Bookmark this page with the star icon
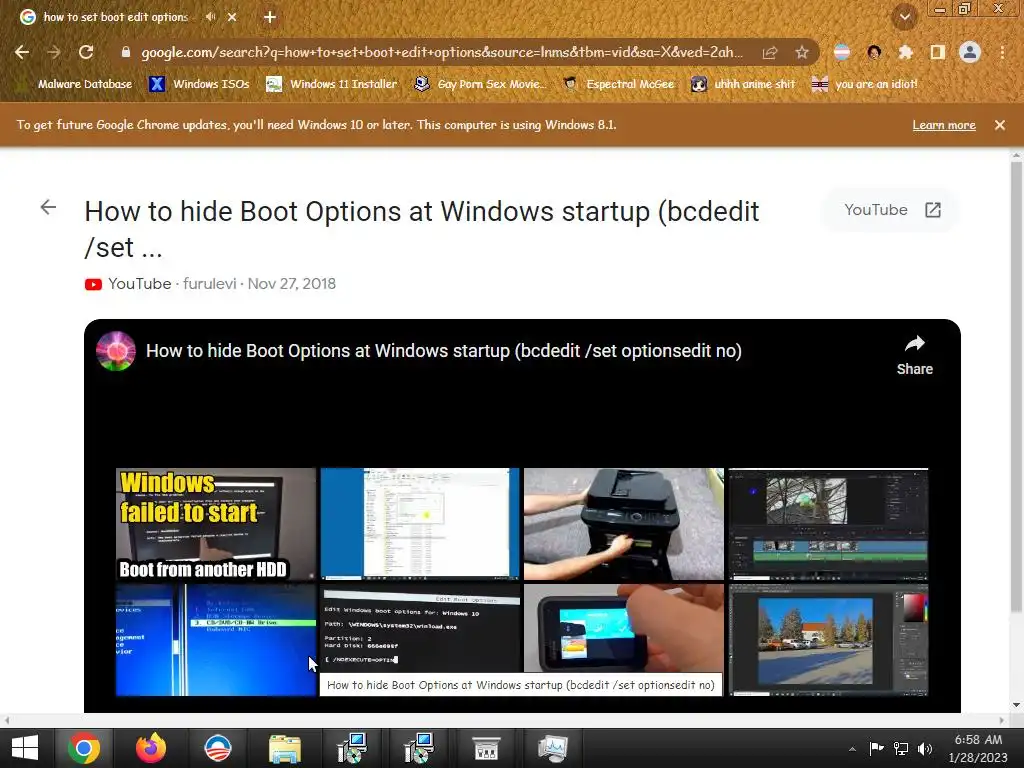Screen dimensions: 1024x768 [x=802, y=52]
